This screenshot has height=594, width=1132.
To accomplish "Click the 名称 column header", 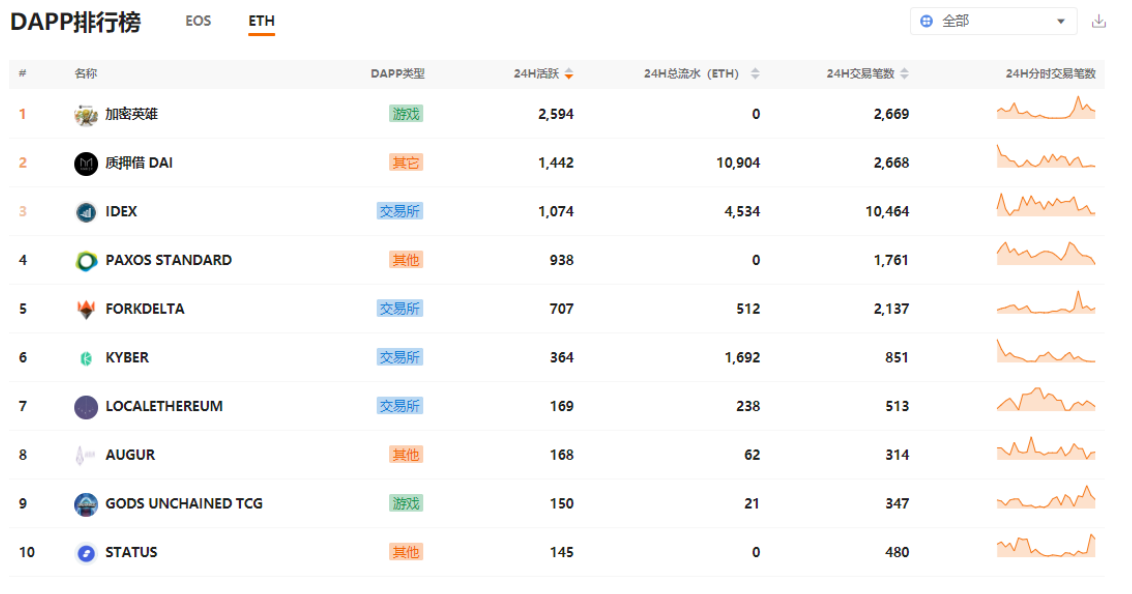I will coord(85,74).
